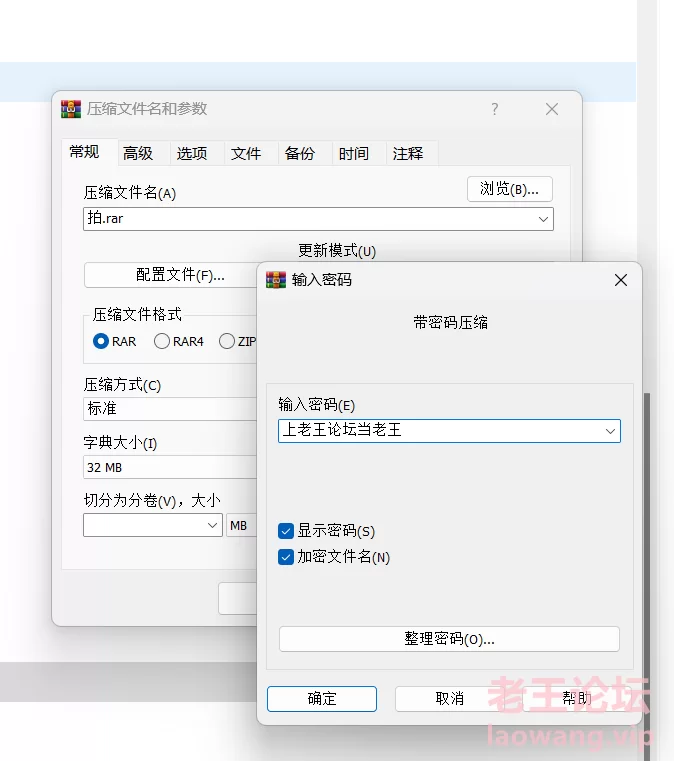Image resolution: width=674 pixels, height=761 pixels.
Task: Click the password input field text
Action: click(342, 430)
